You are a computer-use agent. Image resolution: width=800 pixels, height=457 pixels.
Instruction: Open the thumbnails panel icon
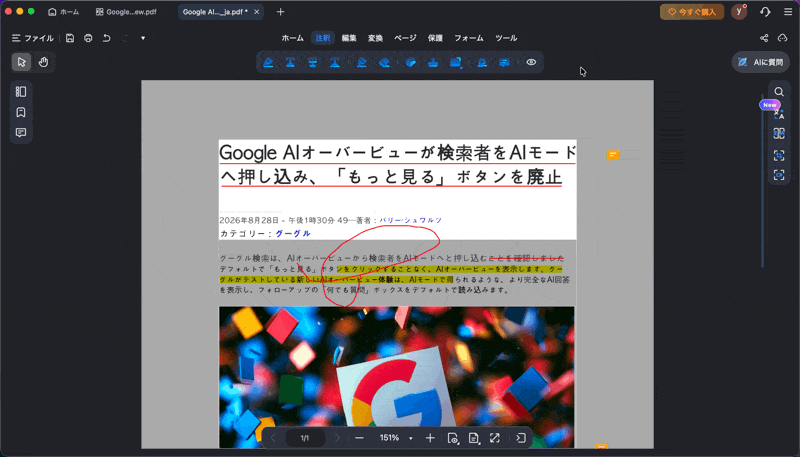point(21,91)
